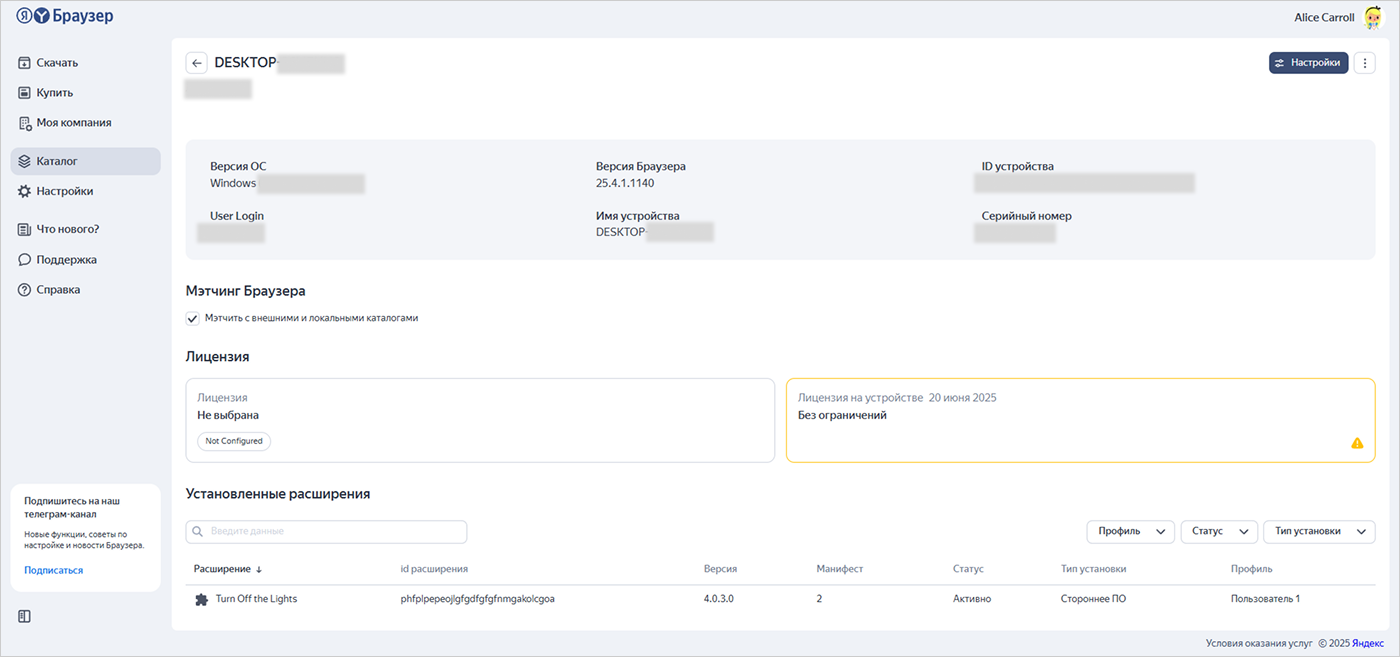Go to Моя компания in sidebar
This screenshot has height=657, width=1400.
pyautogui.click(x=73, y=123)
